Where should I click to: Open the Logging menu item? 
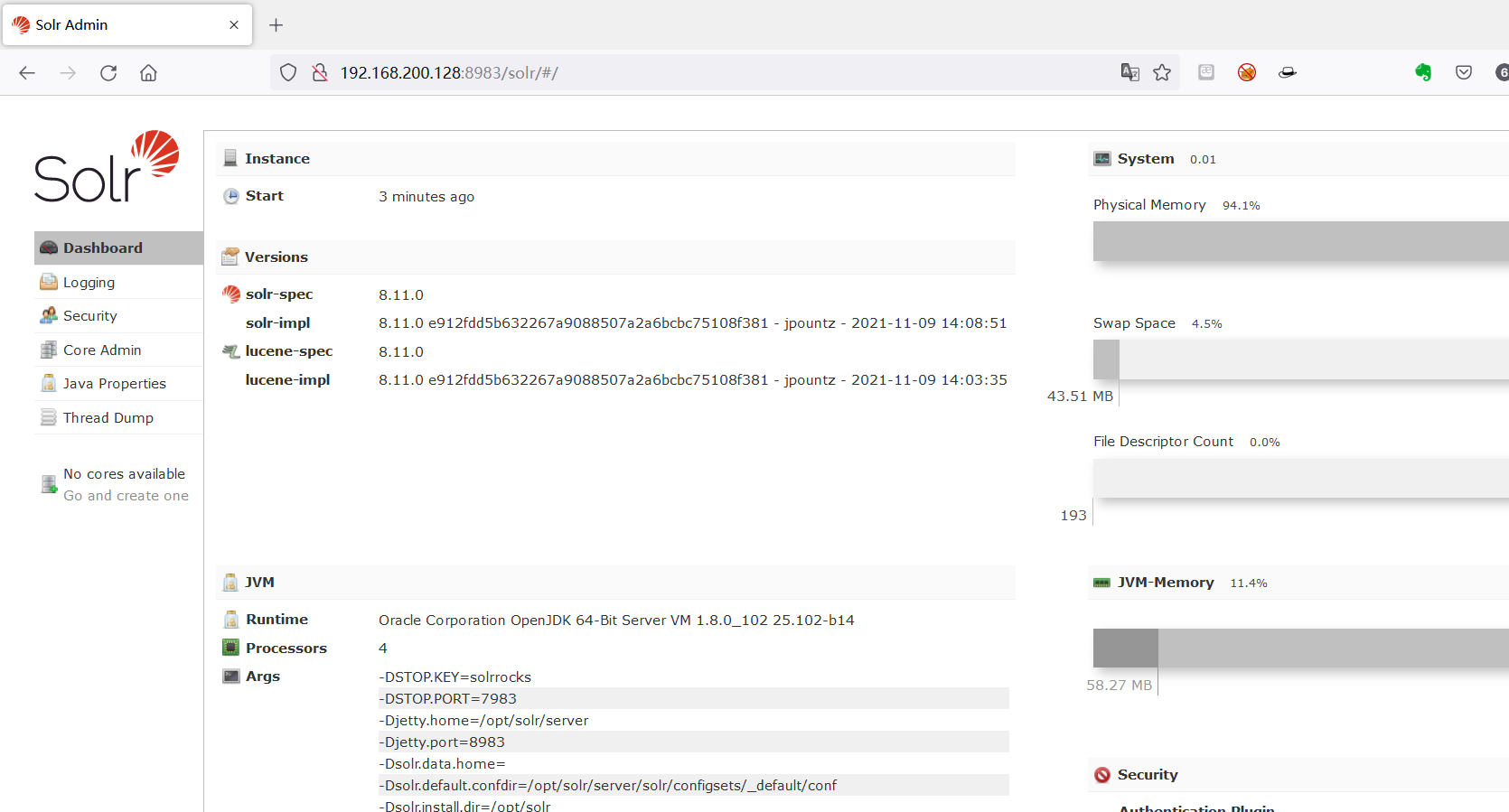[118, 283]
